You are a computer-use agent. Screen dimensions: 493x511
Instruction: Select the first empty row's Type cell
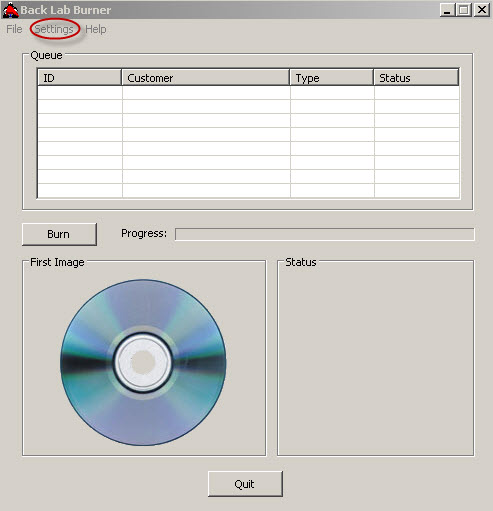coord(332,93)
